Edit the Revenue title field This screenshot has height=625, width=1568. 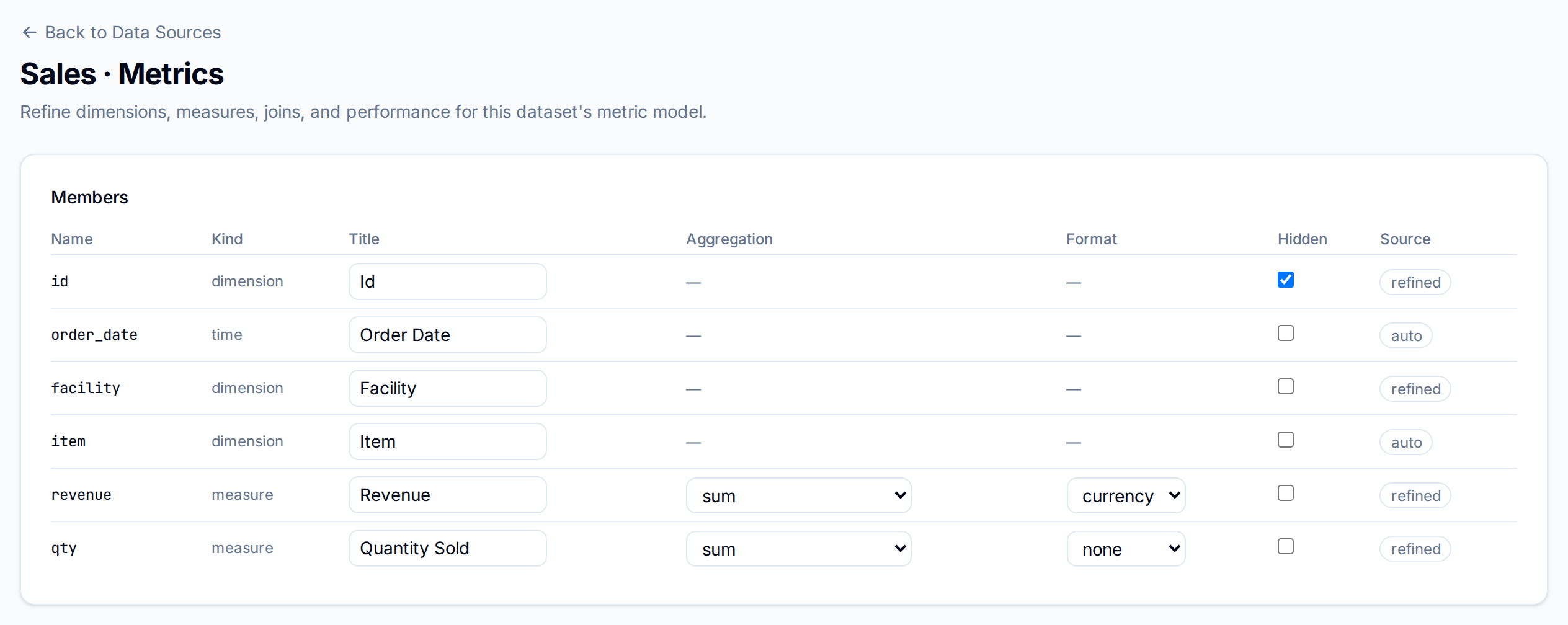(x=447, y=495)
